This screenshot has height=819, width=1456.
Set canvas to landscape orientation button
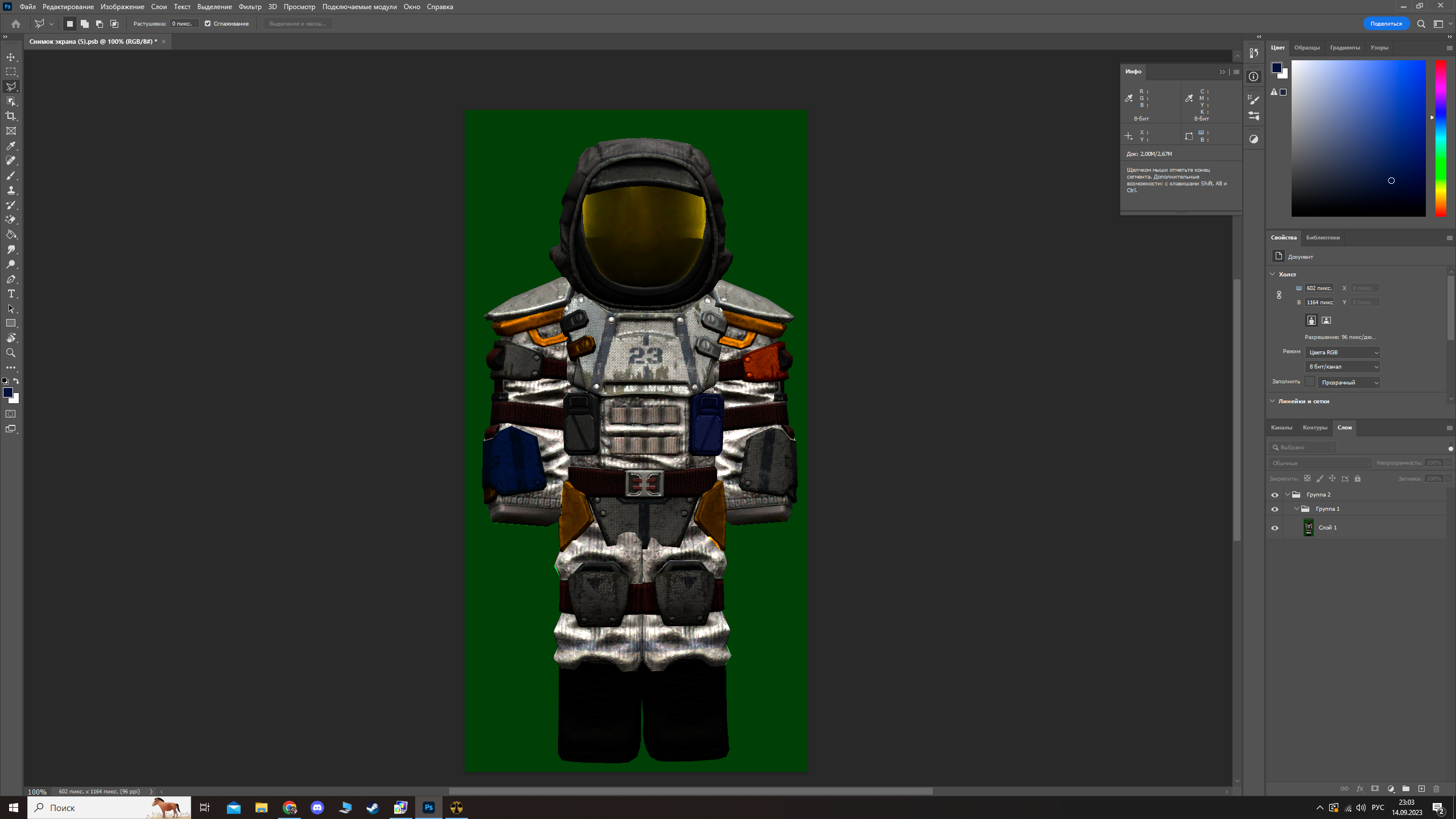1326,320
